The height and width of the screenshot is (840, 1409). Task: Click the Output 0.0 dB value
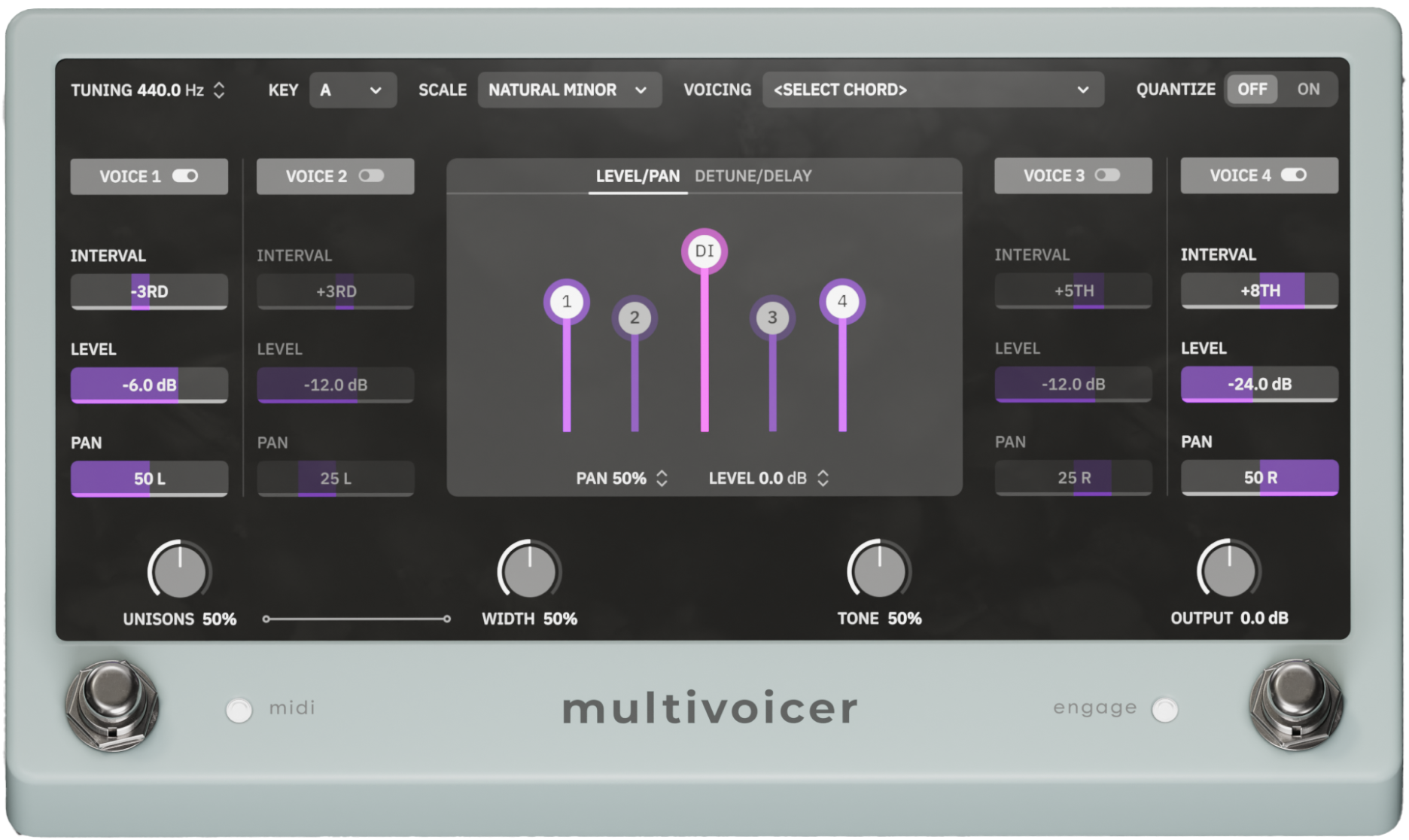tap(1264, 618)
